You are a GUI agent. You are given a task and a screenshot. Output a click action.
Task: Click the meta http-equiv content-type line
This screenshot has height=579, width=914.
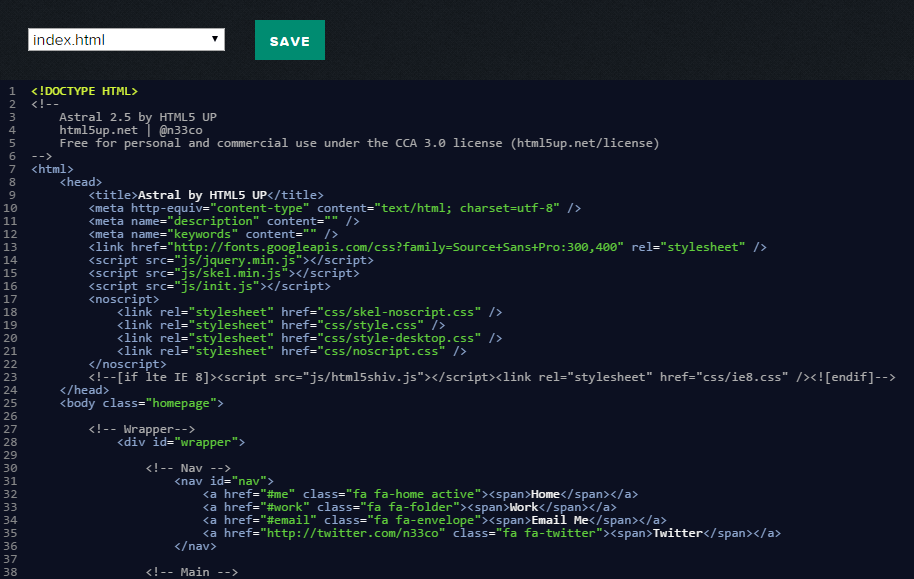[335, 208]
